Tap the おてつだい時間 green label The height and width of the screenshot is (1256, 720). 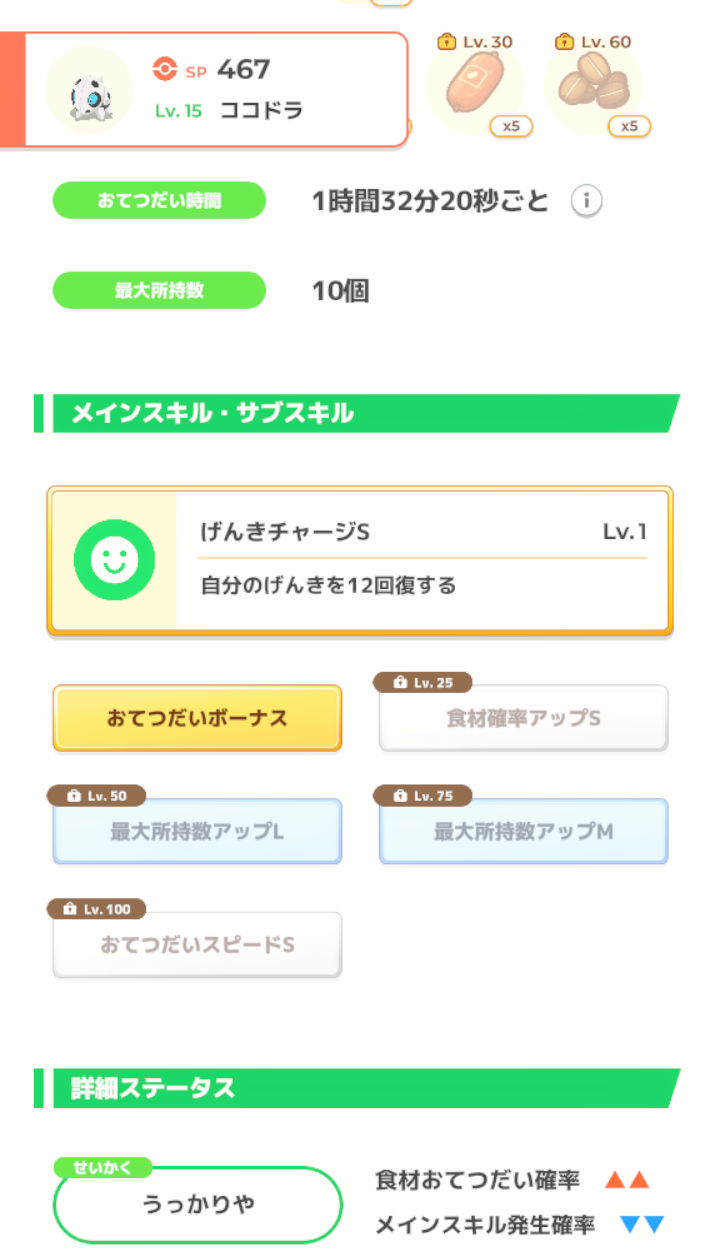159,200
